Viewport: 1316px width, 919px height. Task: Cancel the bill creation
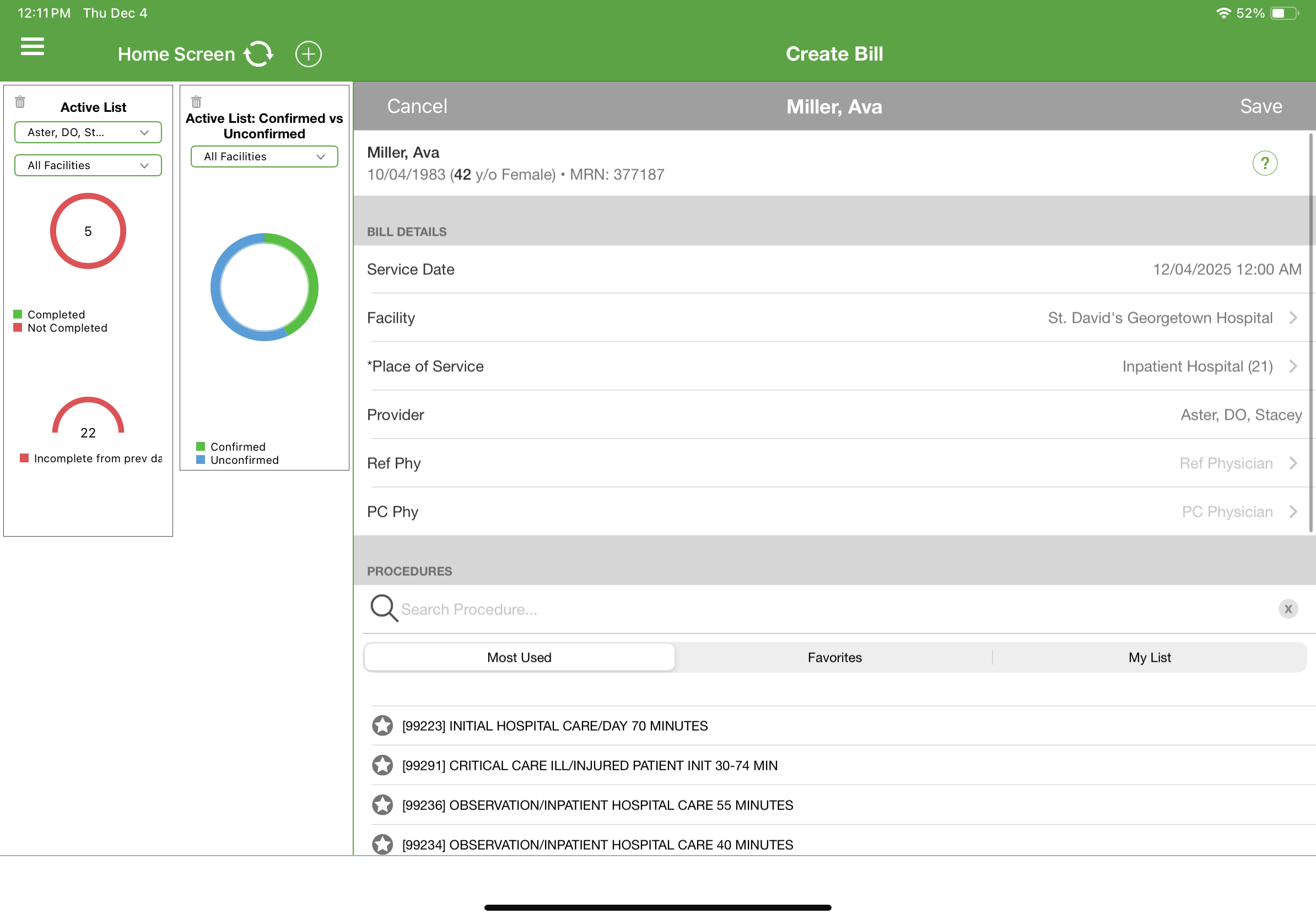click(x=417, y=106)
